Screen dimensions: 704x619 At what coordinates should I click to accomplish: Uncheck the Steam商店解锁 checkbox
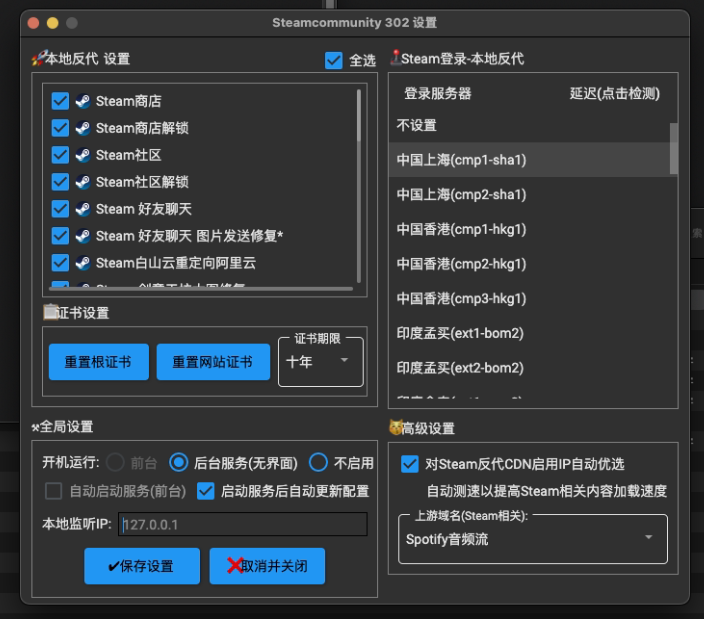(x=60, y=128)
